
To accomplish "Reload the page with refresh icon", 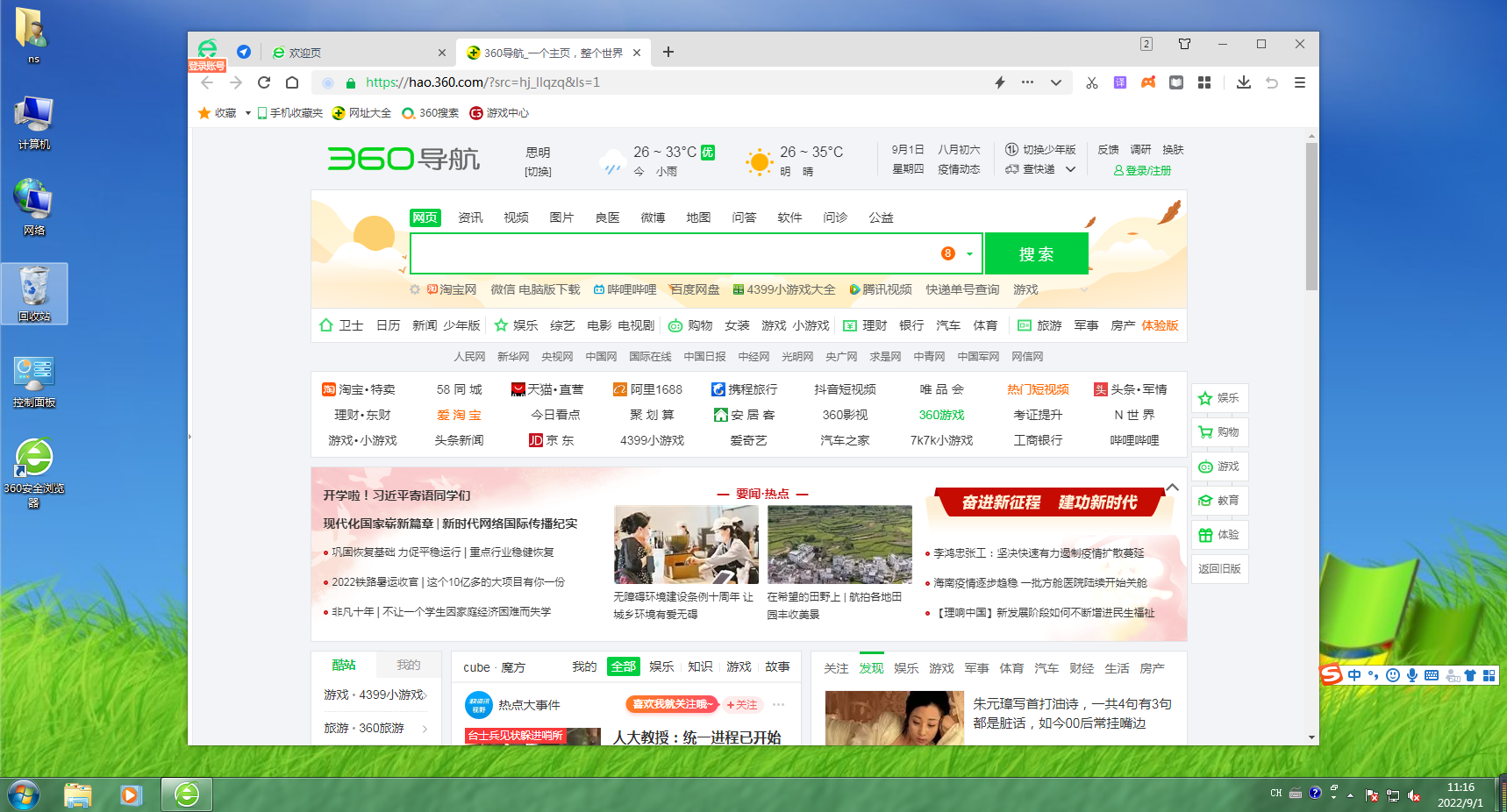I will [x=264, y=82].
